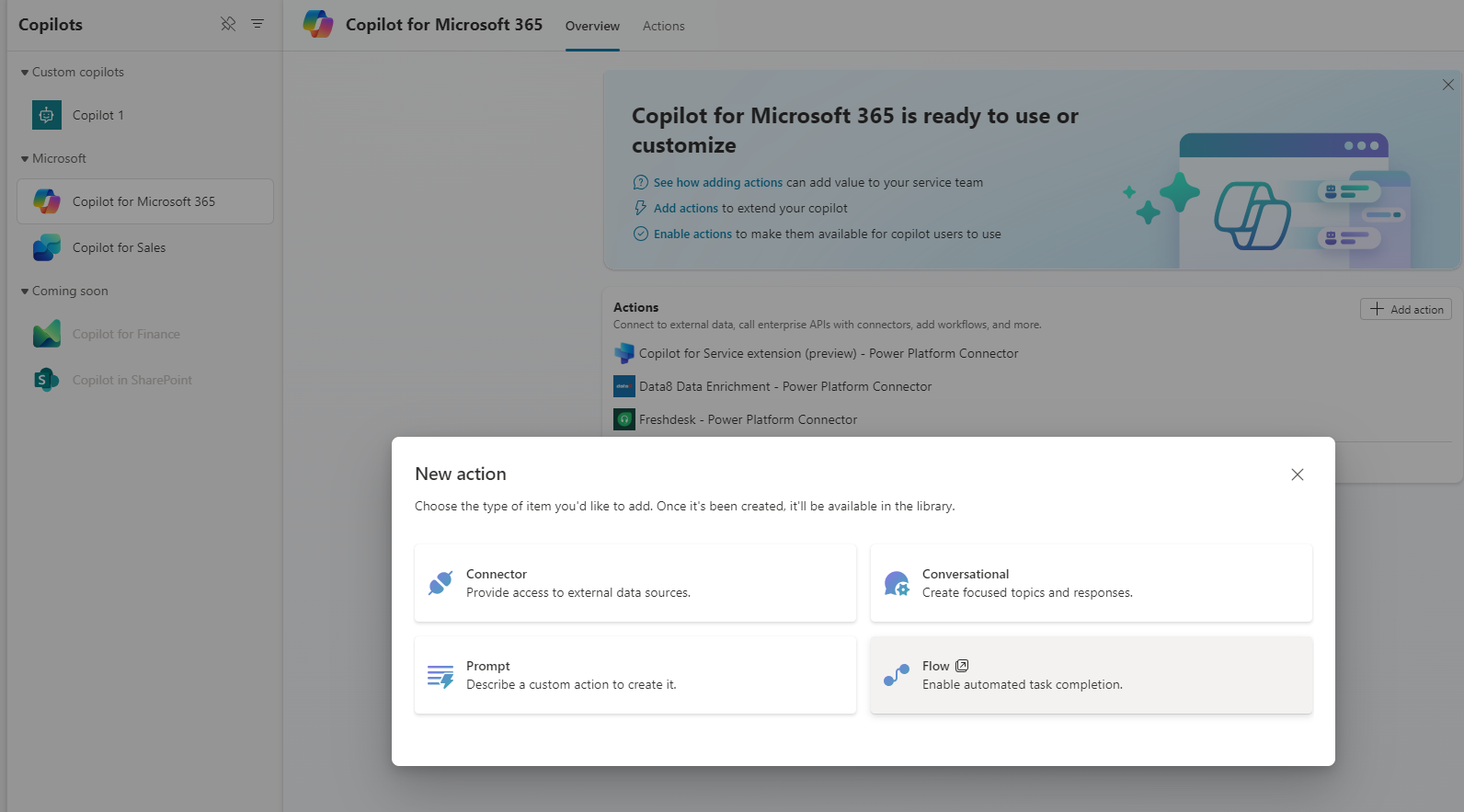Switch to the Overview tab
The image size is (1464, 812).
592,26
